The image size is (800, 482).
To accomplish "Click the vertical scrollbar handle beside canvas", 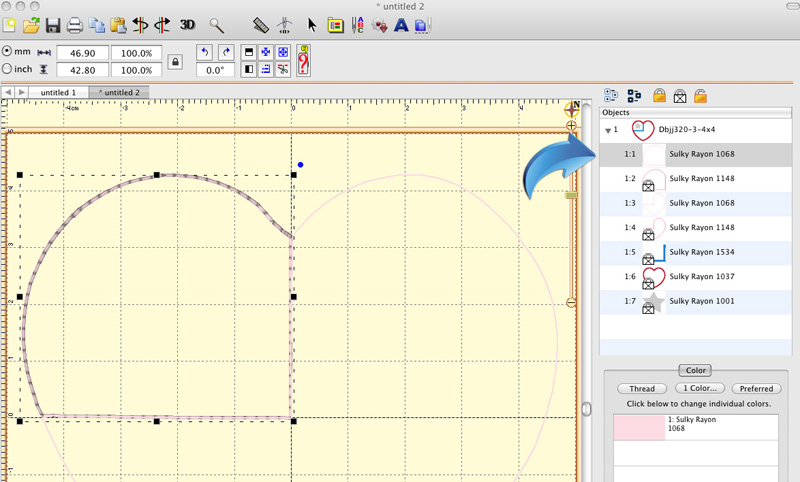I will point(586,409).
